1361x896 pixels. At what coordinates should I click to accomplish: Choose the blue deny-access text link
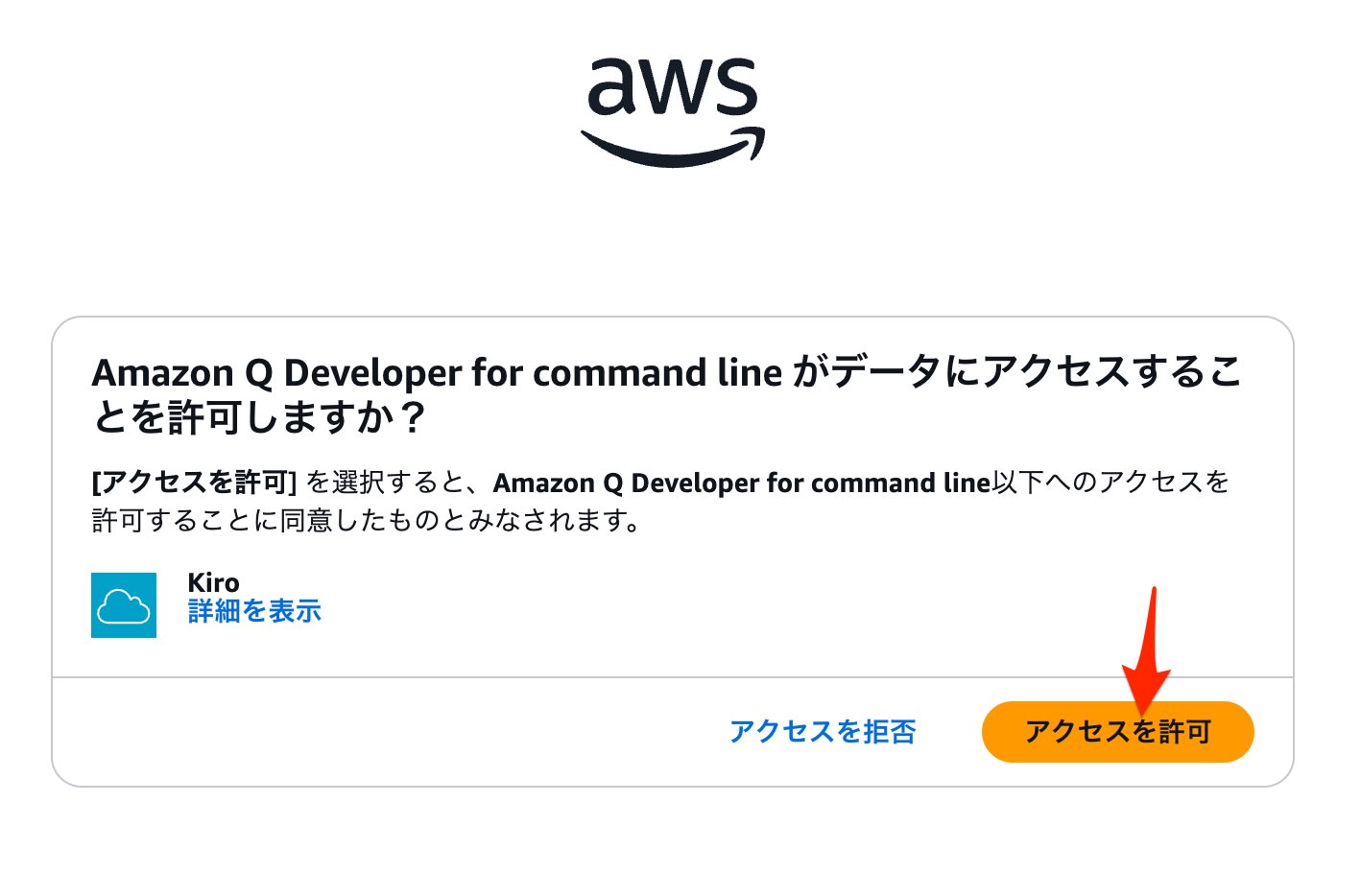tap(824, 732)
